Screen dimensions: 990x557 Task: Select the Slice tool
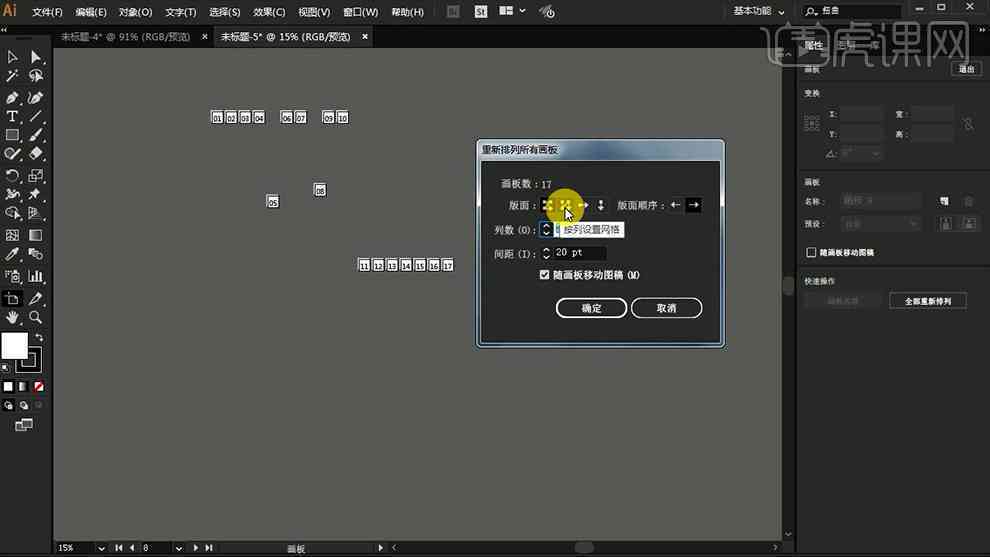coord(36,298)
